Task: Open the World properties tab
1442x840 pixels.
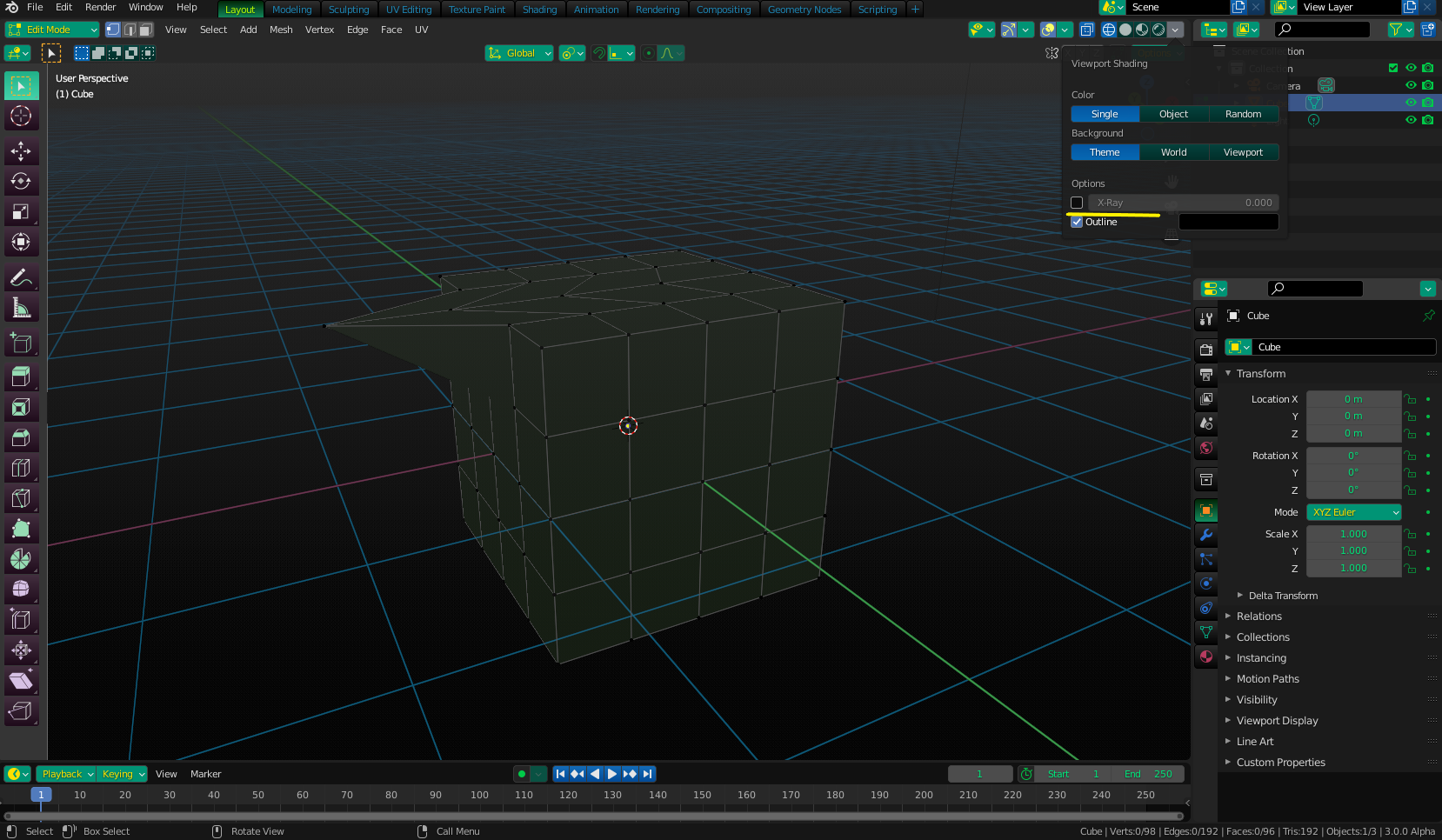Action: click(1205, 448)
